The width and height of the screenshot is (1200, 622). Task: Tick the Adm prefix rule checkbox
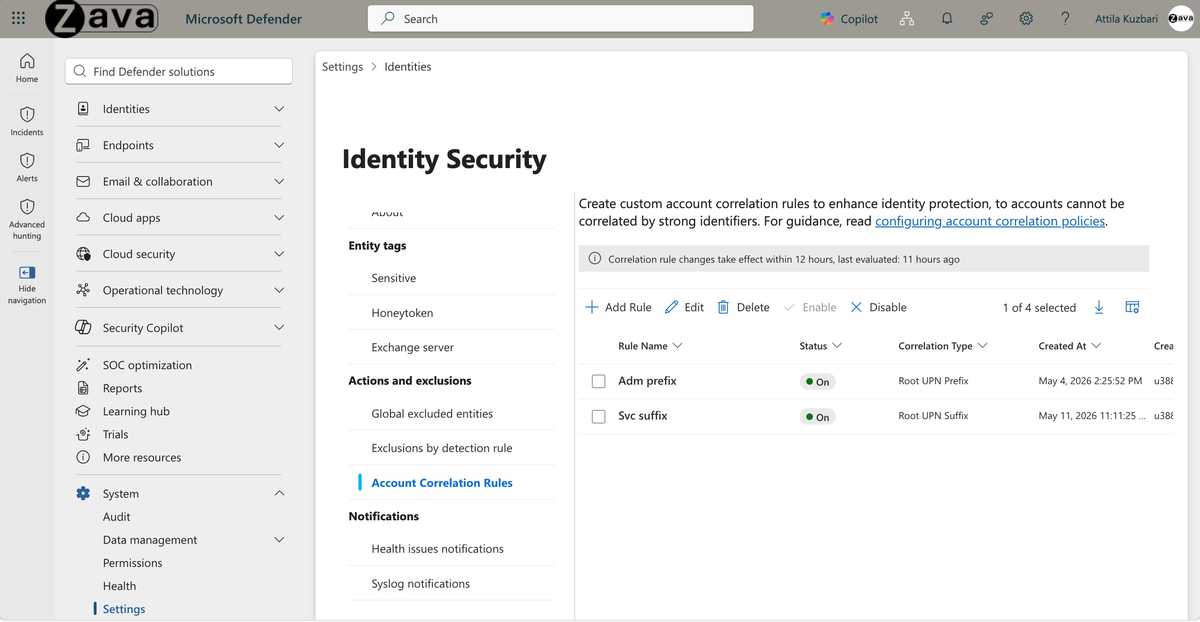click(x=598, y=382)
